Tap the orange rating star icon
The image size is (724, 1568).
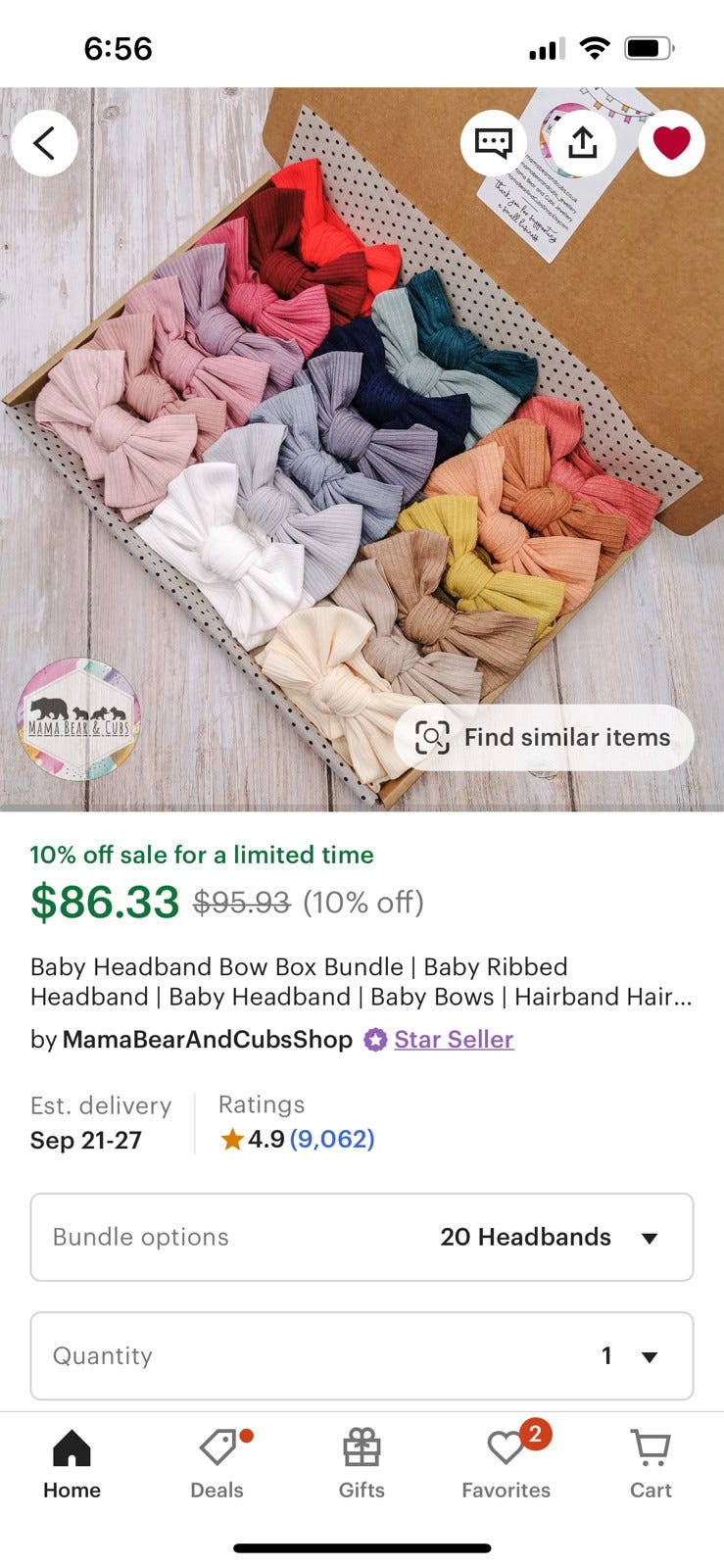click(x=232, y=1139)
